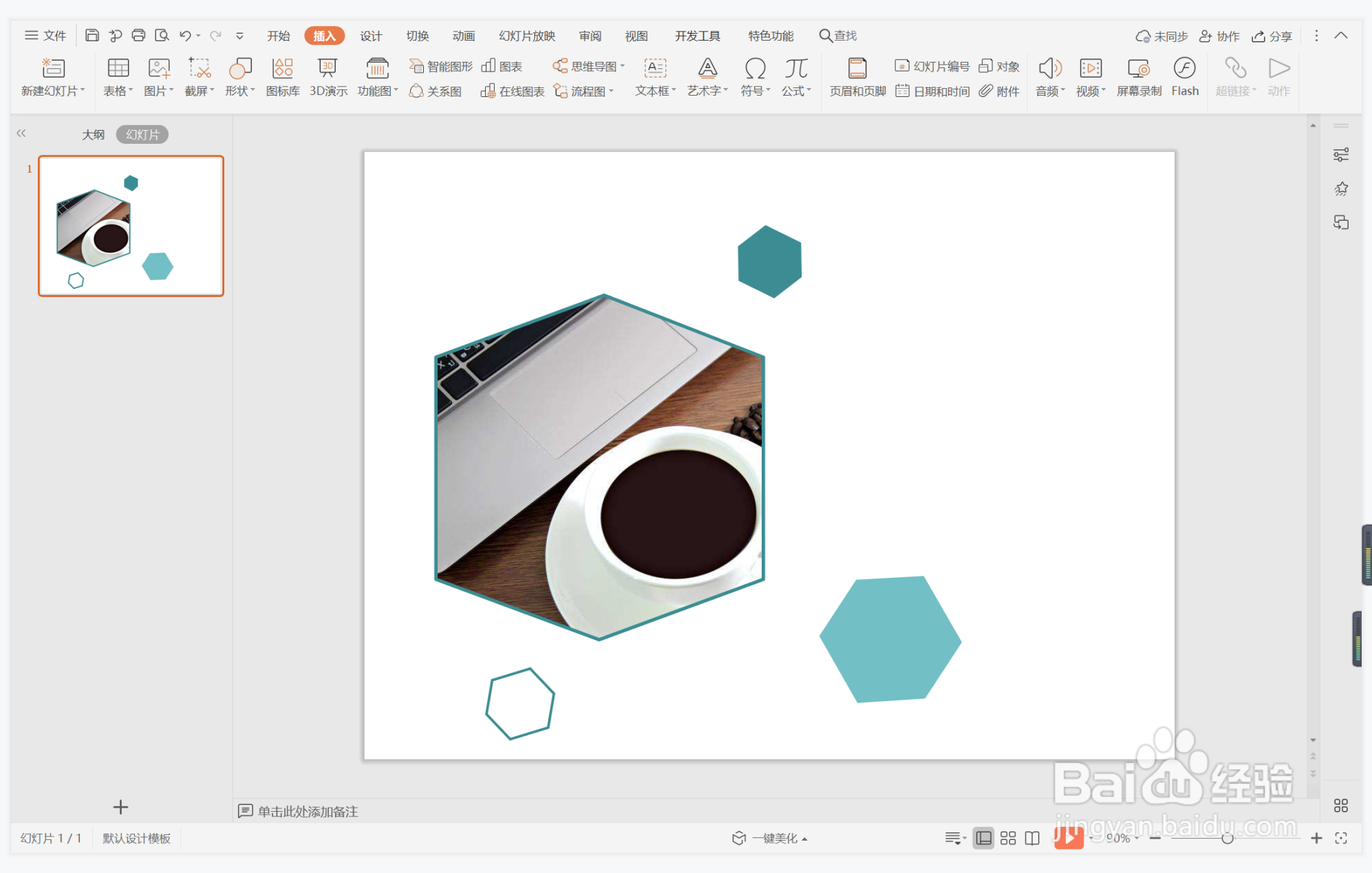Select the 幻灯片 thumbnails view toggle

tap(142, 134)
